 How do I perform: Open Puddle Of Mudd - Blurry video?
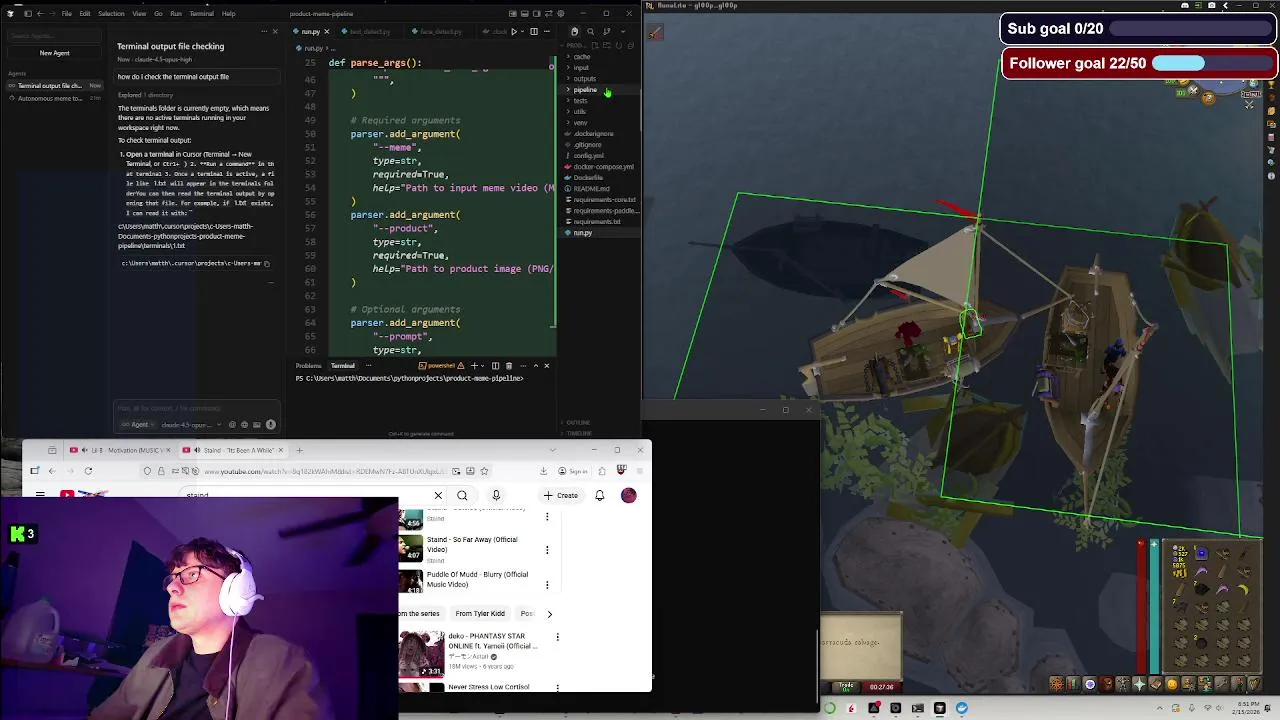pyautogui.click(x=477, y=579)
